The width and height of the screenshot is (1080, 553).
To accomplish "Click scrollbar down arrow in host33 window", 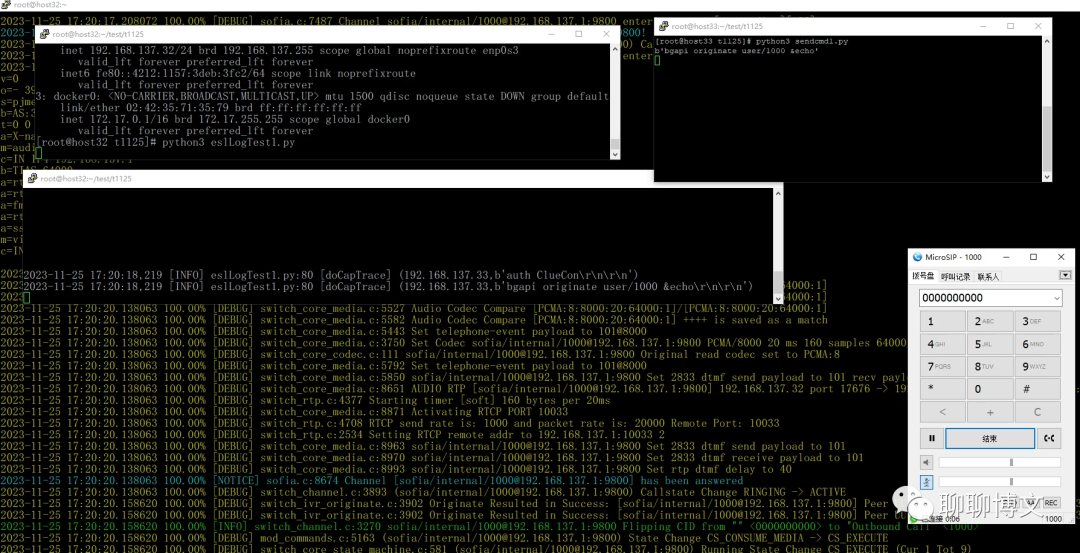I will (1047, 177).
